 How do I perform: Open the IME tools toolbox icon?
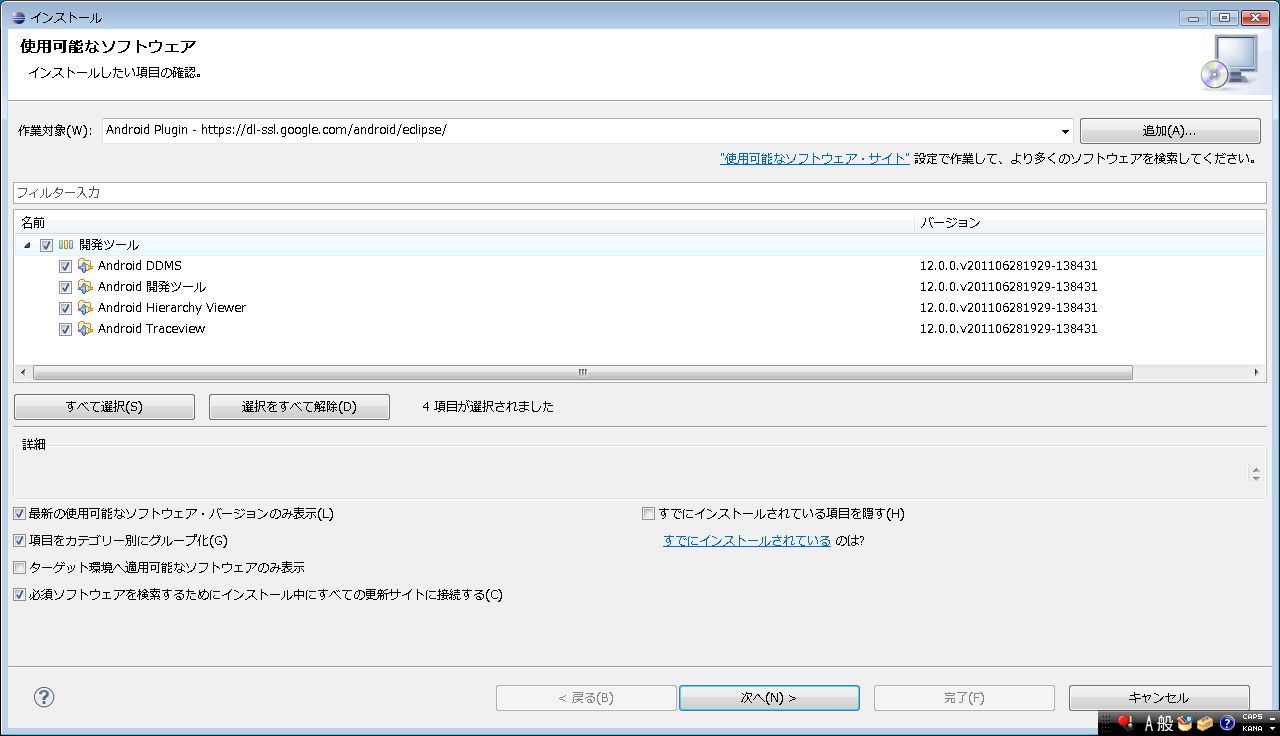(1205, 723)
